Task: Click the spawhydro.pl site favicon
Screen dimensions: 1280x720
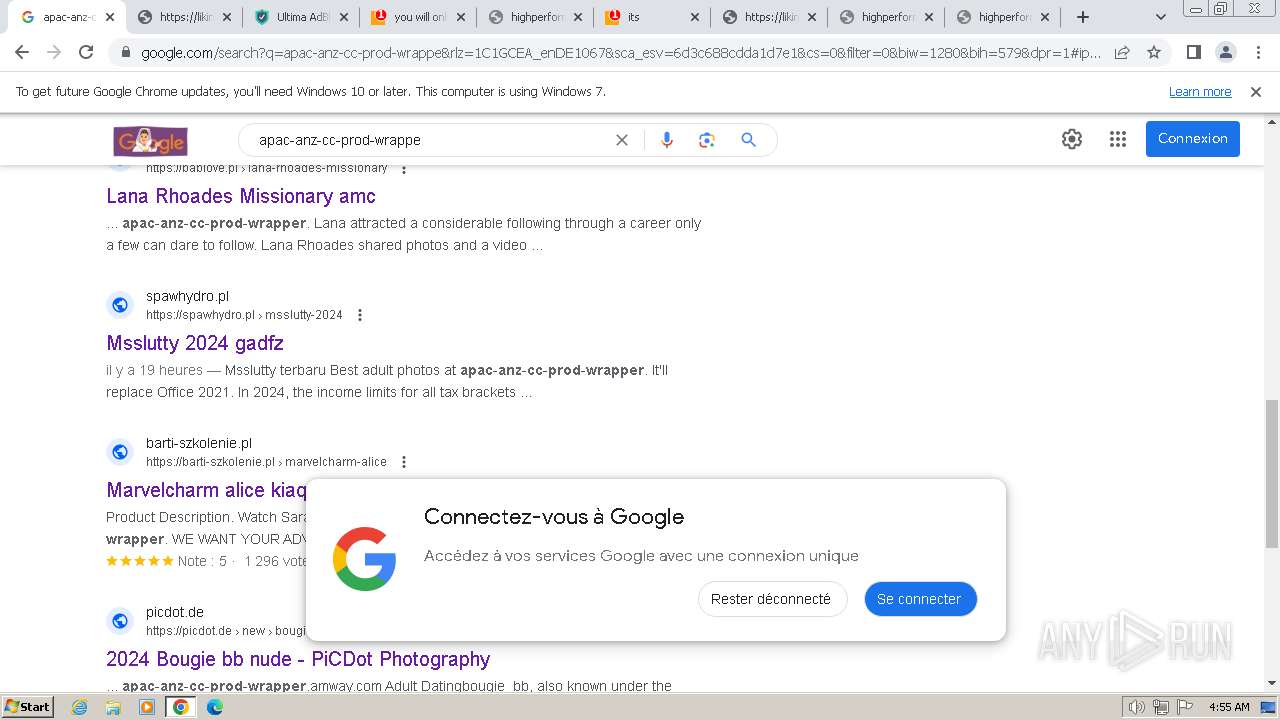Action: [x=120, y=305]
